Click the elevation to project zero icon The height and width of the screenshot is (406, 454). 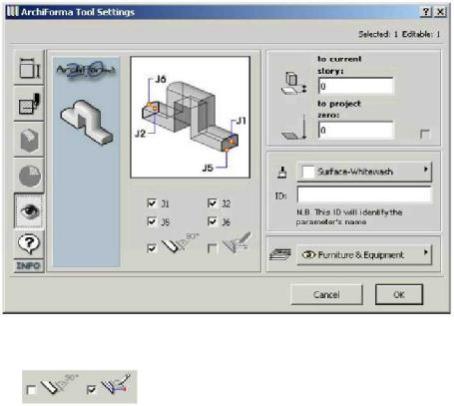pyautogui.click(x=294, y=128)
